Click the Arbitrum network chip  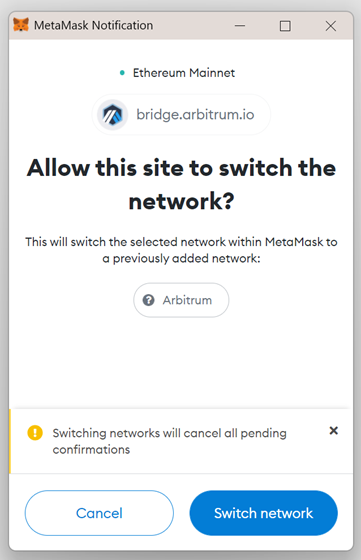point(181,300)
